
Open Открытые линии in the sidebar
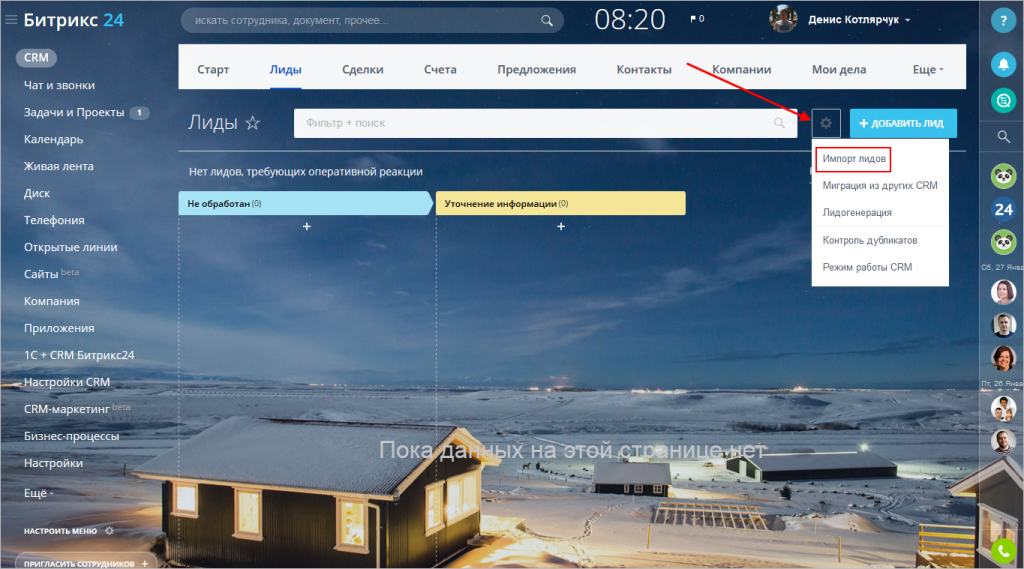[x=71, y=247]
